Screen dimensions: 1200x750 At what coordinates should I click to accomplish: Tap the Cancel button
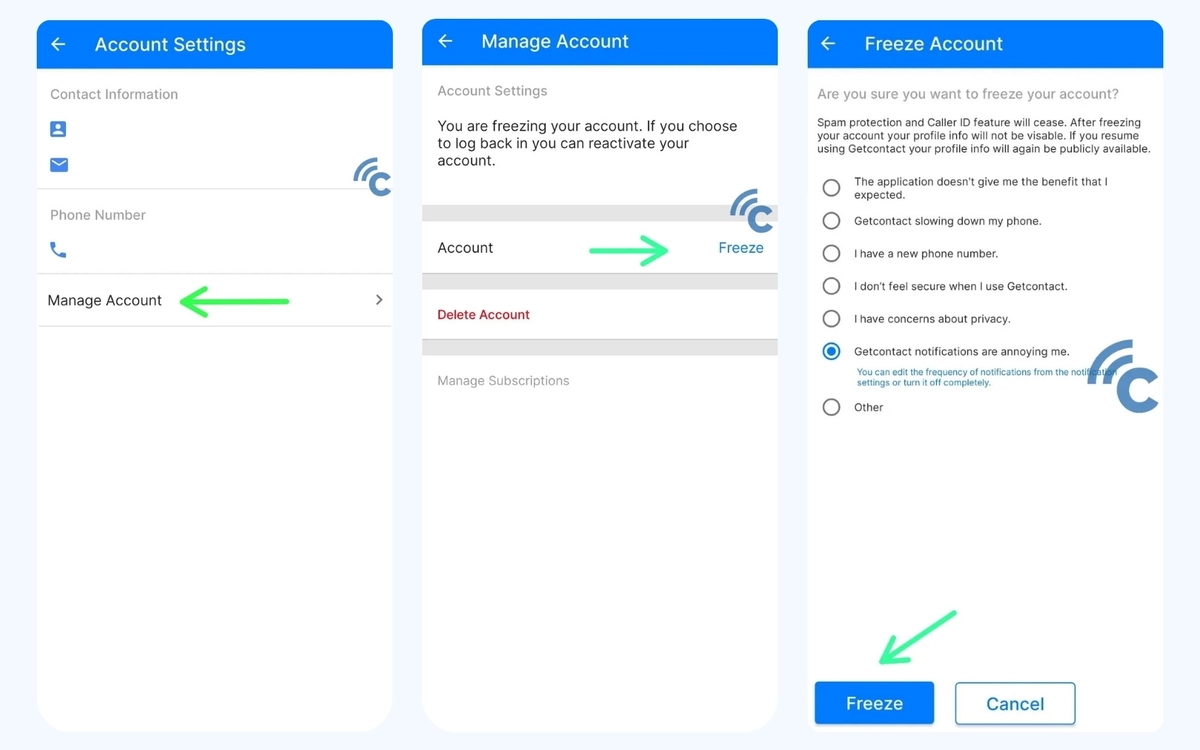(x=1015, y=704)
